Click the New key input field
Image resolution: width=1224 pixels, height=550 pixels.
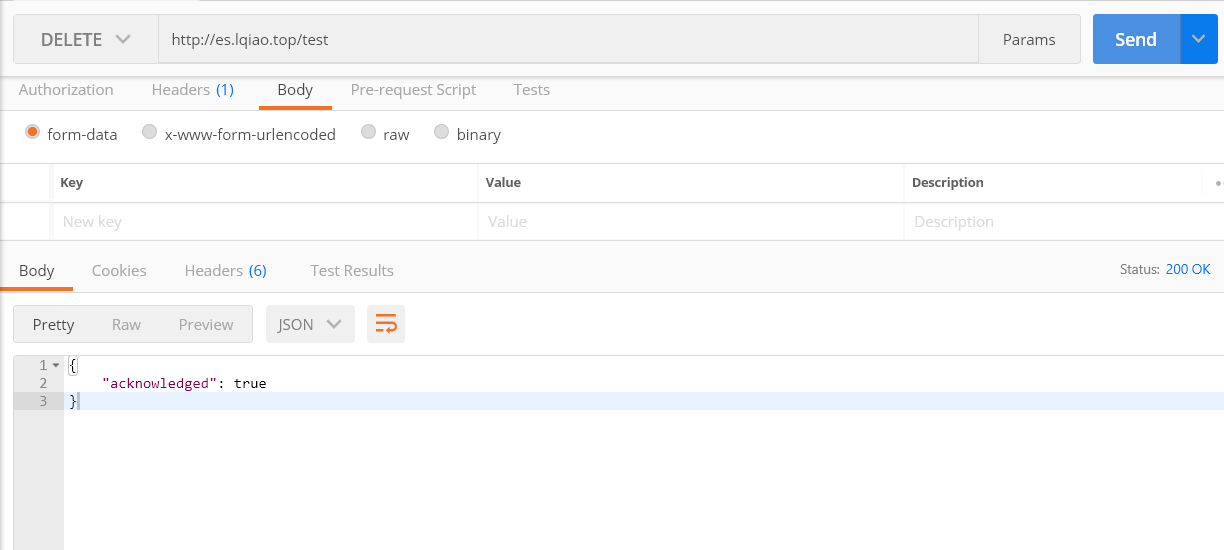tap(265, 222)
